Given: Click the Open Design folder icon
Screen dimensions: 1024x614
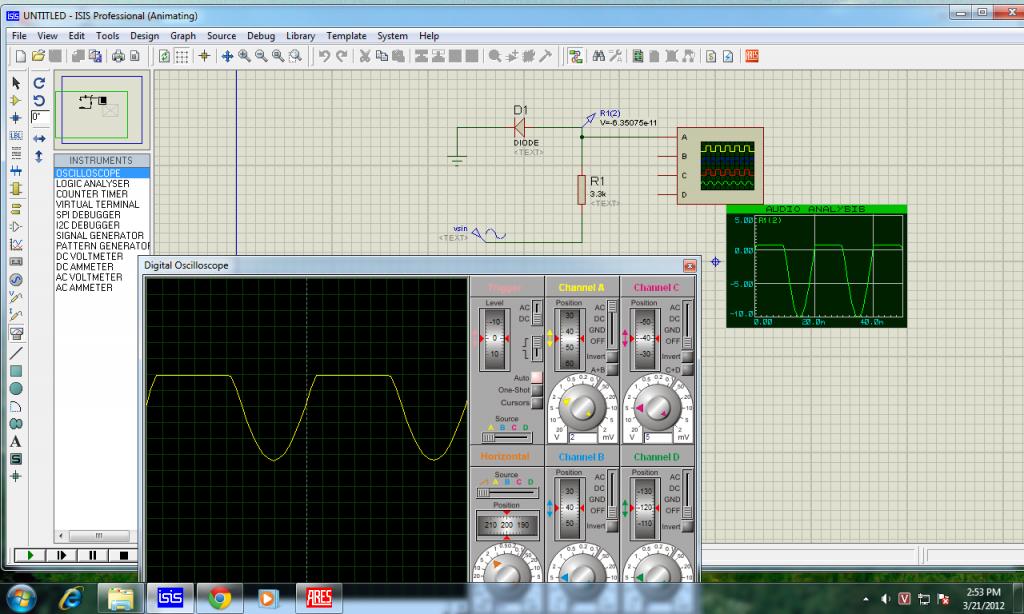Looking at the screenshot, I should (38, 56).
